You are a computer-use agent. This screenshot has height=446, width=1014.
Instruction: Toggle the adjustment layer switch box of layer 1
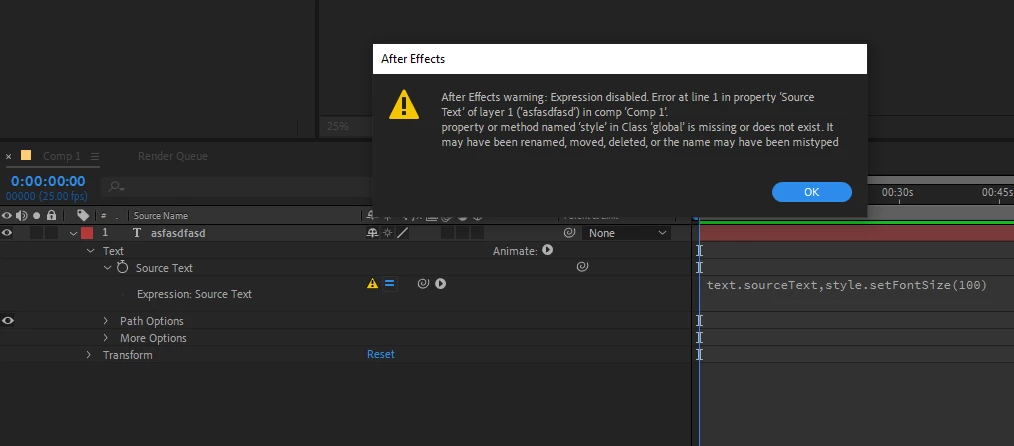462,233
